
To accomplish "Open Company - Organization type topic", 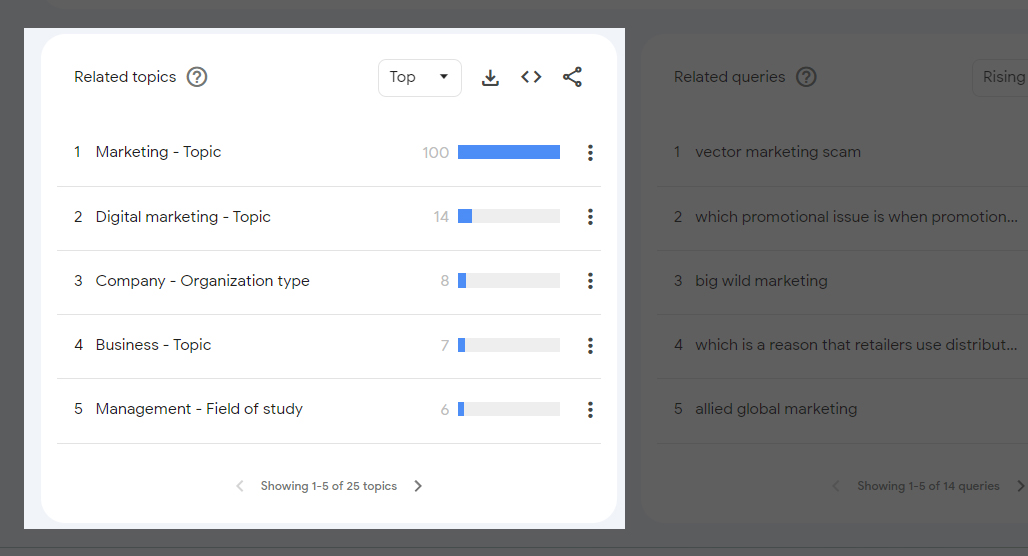I will [x=202, y=281].
